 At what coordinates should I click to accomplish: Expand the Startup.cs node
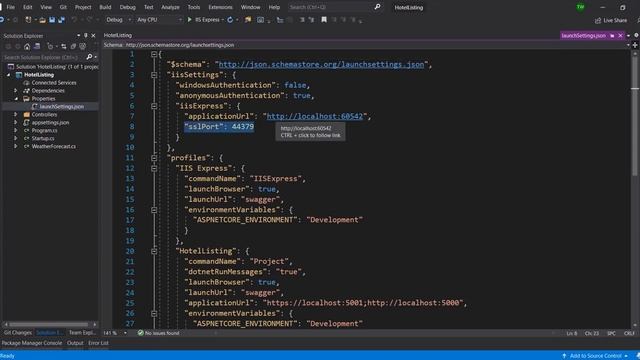(x=16, y=138)
